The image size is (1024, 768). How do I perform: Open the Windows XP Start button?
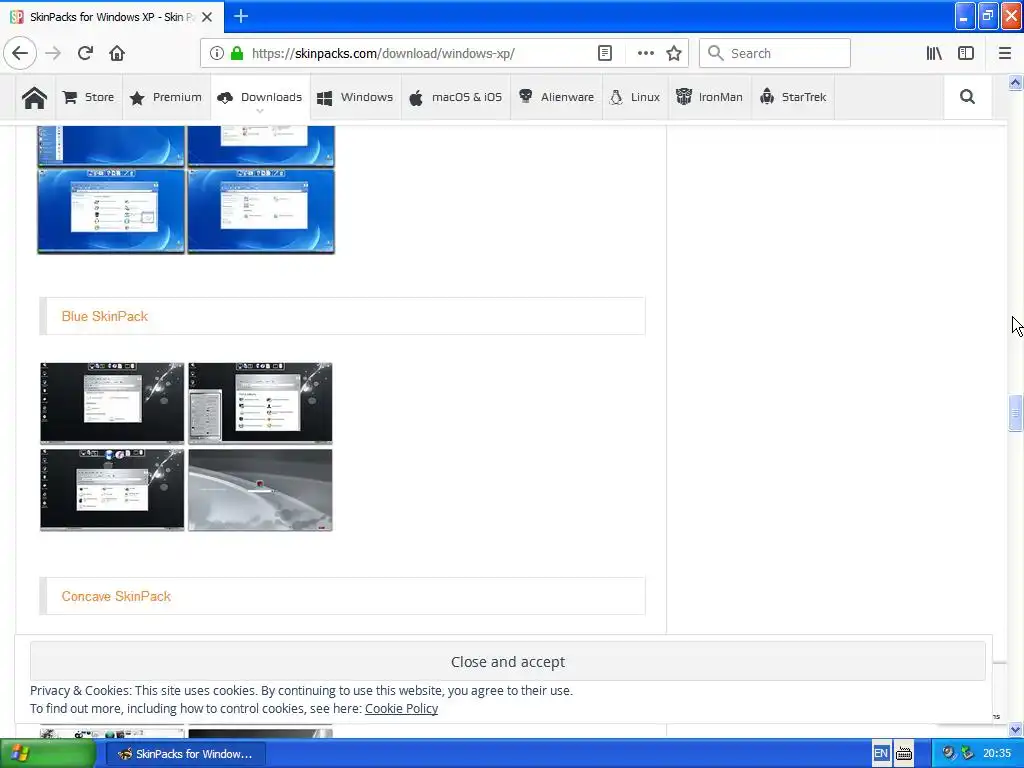tap(48, 754)
